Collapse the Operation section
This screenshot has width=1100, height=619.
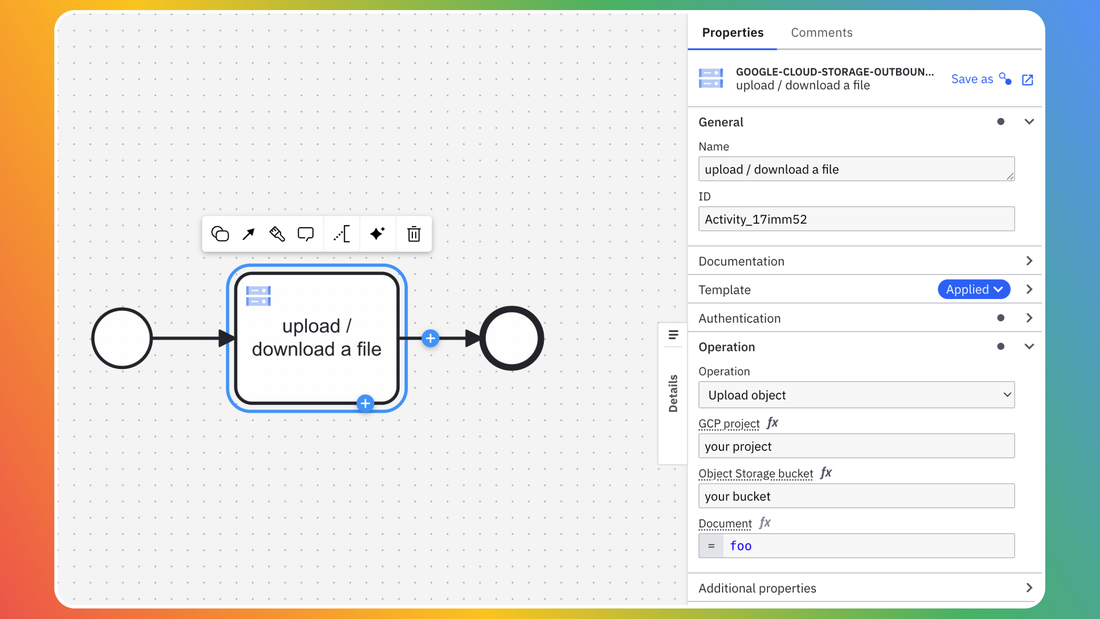(1029, 346)
